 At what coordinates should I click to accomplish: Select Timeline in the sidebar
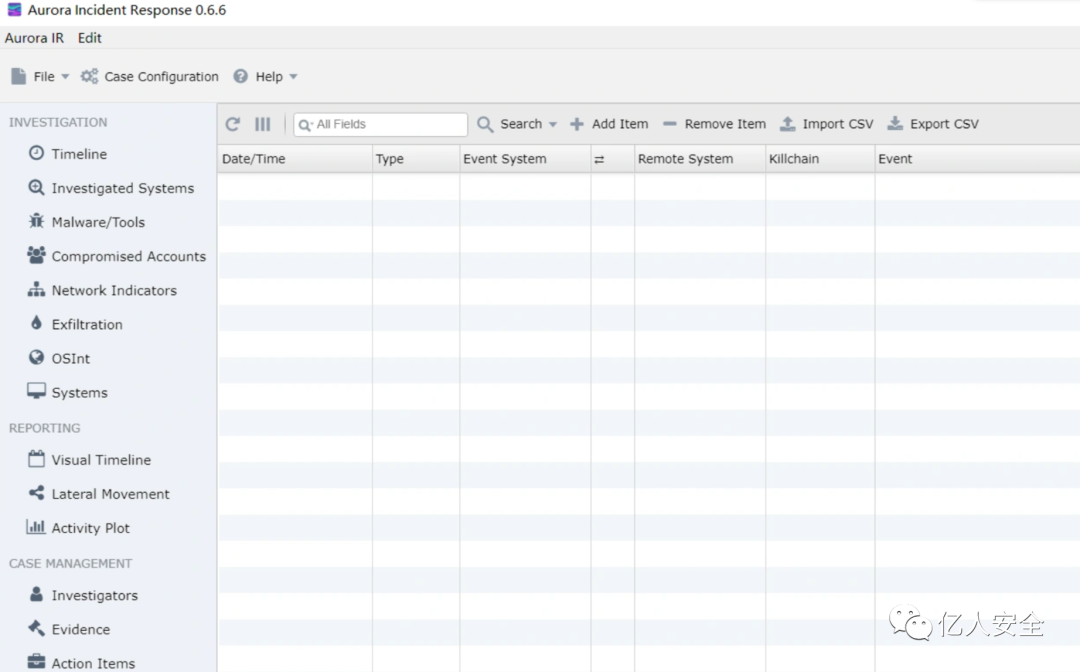[79, 154]
